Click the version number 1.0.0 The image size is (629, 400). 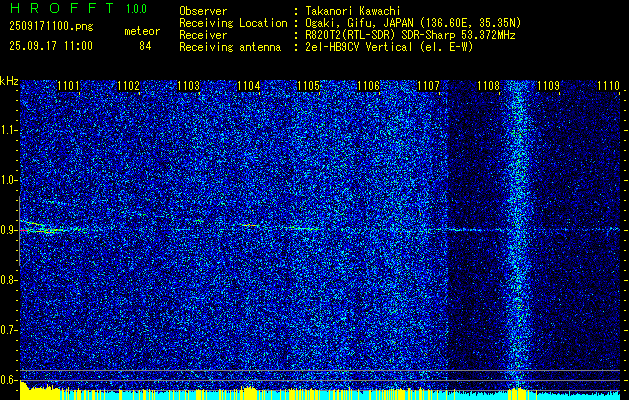pyautogui.click(x=136, y=9)
